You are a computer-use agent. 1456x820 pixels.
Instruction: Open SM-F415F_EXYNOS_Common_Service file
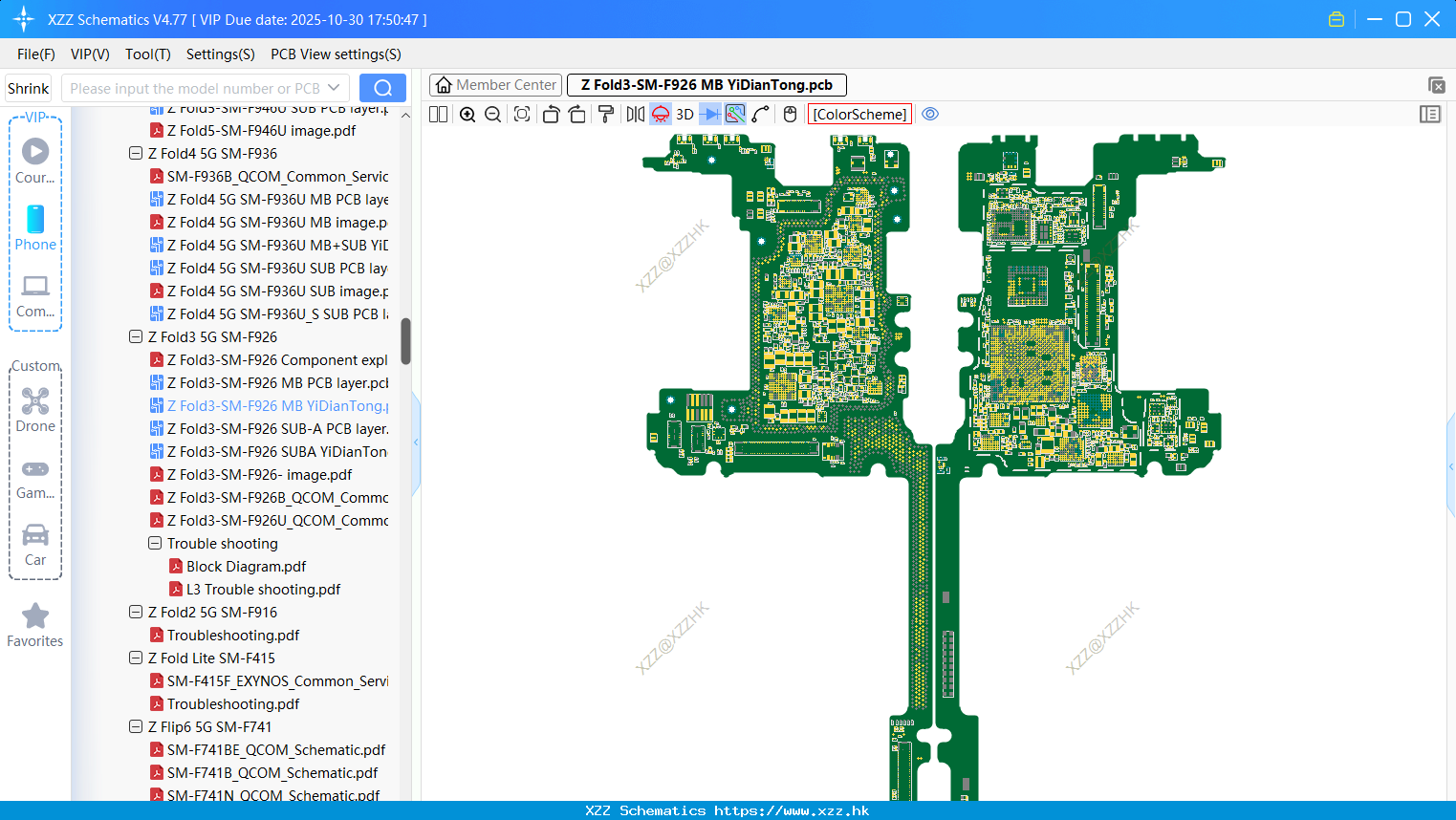coord(269,680)
